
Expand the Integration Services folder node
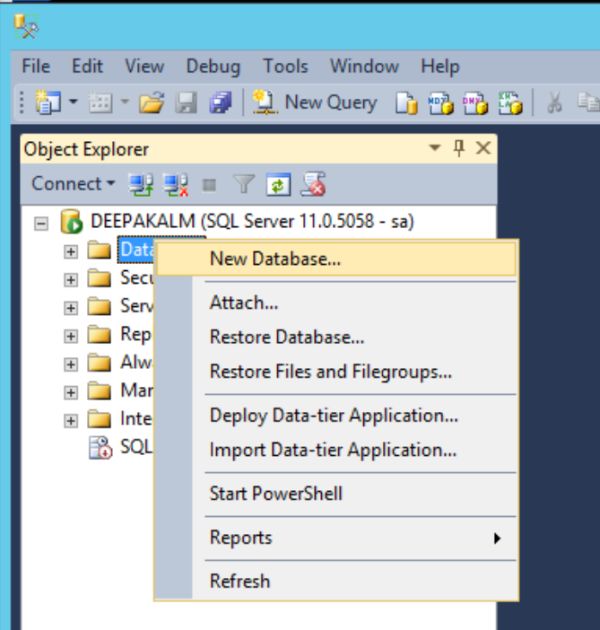71,420
